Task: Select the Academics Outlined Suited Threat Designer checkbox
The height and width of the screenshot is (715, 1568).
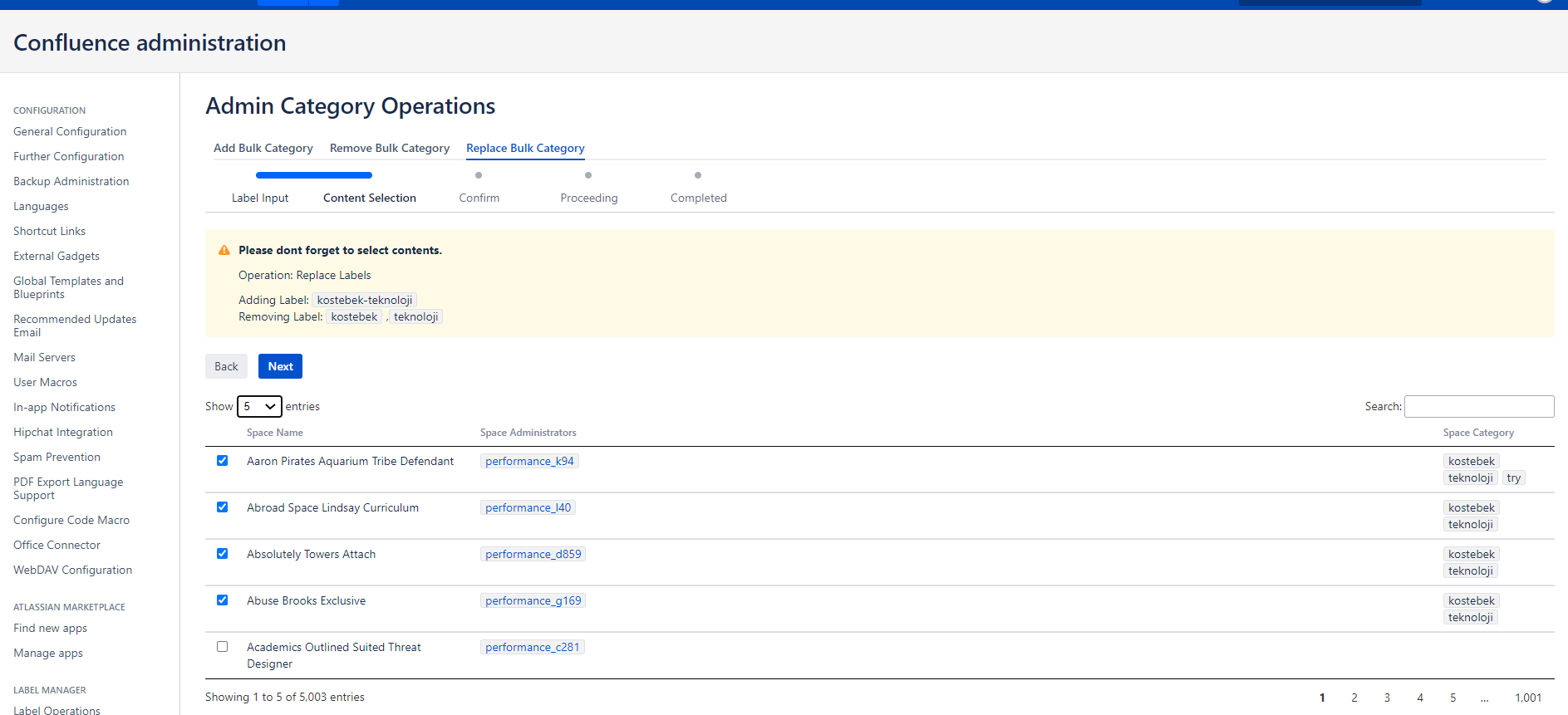Action: coord(222,647)
